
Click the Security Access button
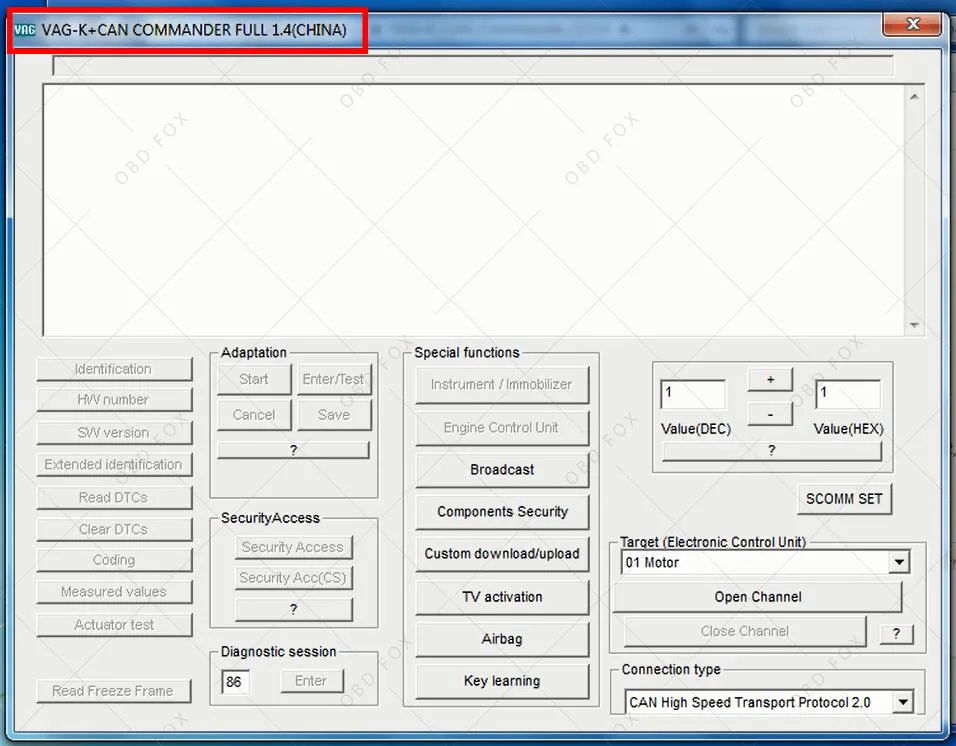coord(293,547)
